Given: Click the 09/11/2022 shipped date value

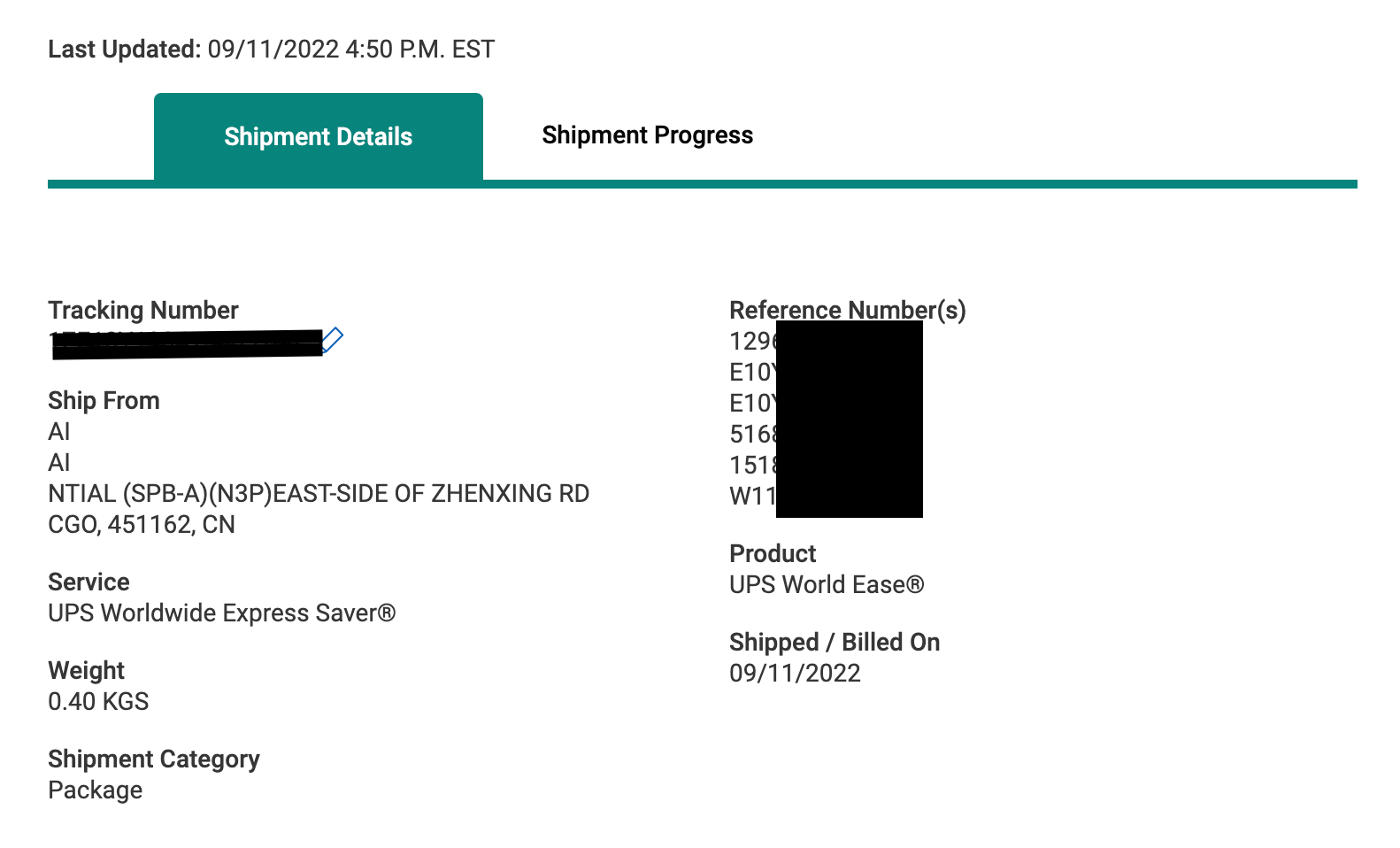Looking at the screenshot, I should tap(795, 674).
